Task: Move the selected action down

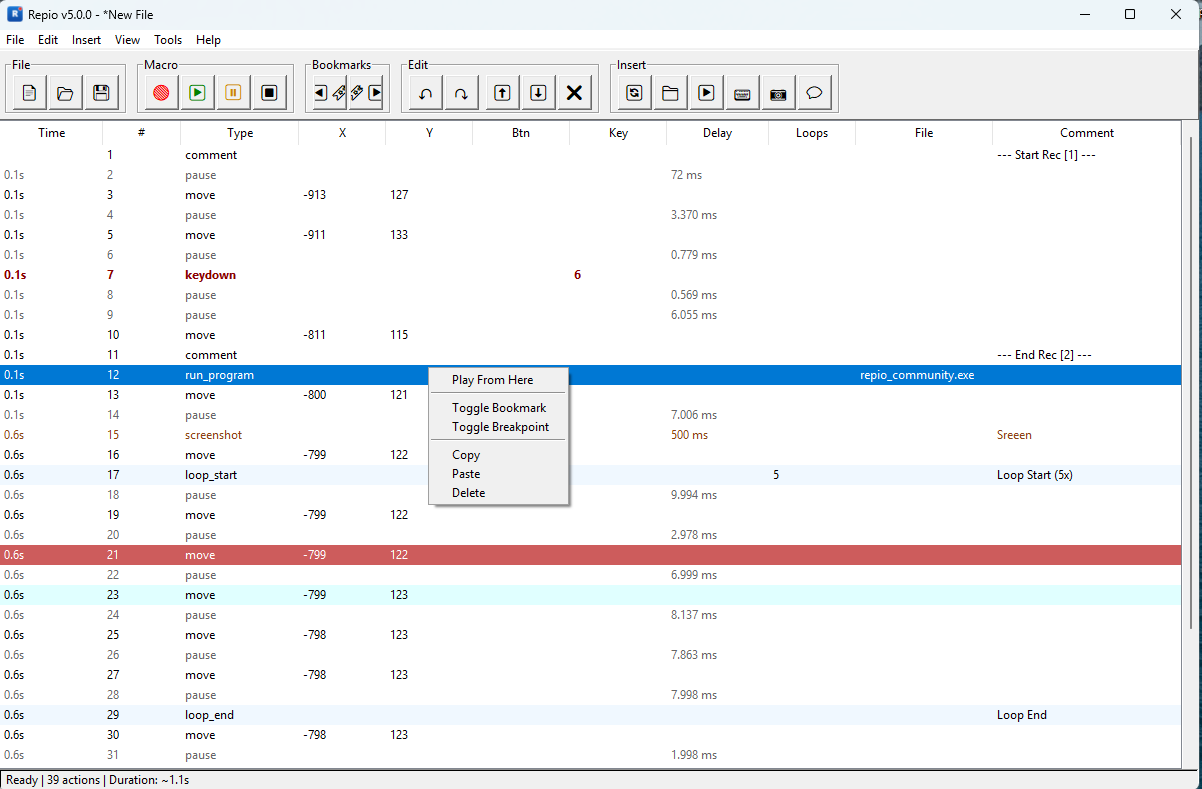Action: 537,92
